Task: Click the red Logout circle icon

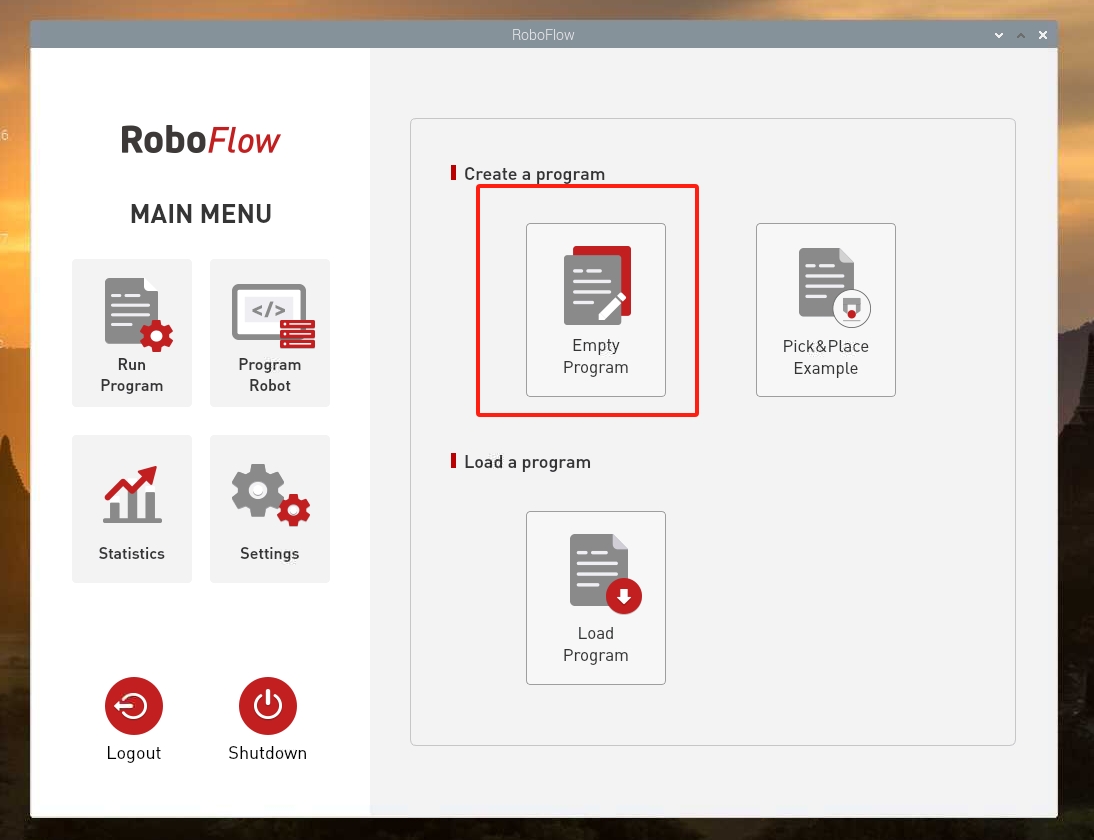Action: [x=134, y=706]
